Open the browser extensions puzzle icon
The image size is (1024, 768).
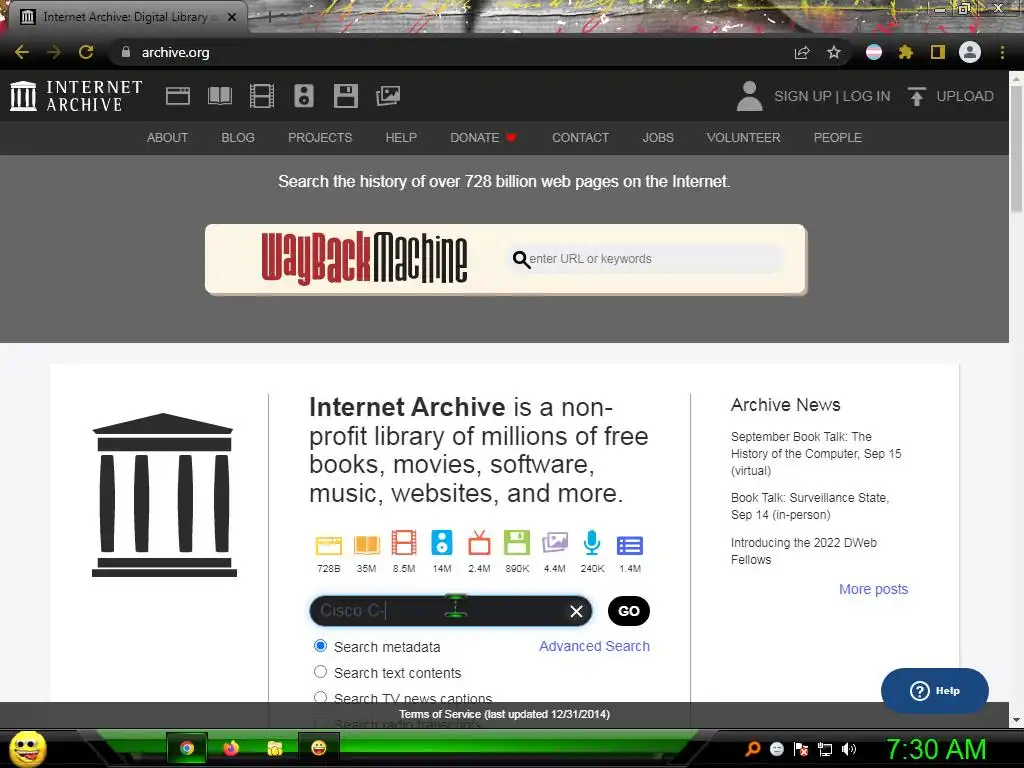(x=905, y=52)
